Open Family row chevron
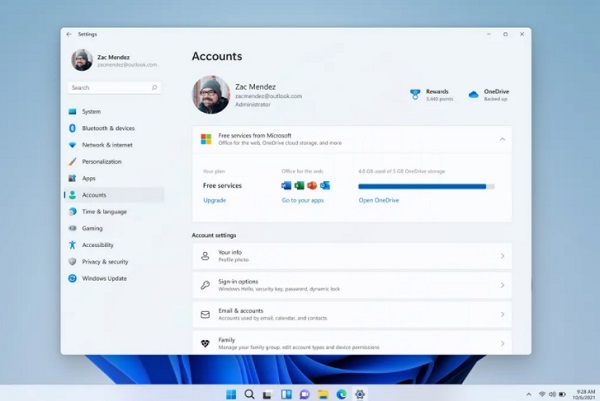 pos(502,344)
